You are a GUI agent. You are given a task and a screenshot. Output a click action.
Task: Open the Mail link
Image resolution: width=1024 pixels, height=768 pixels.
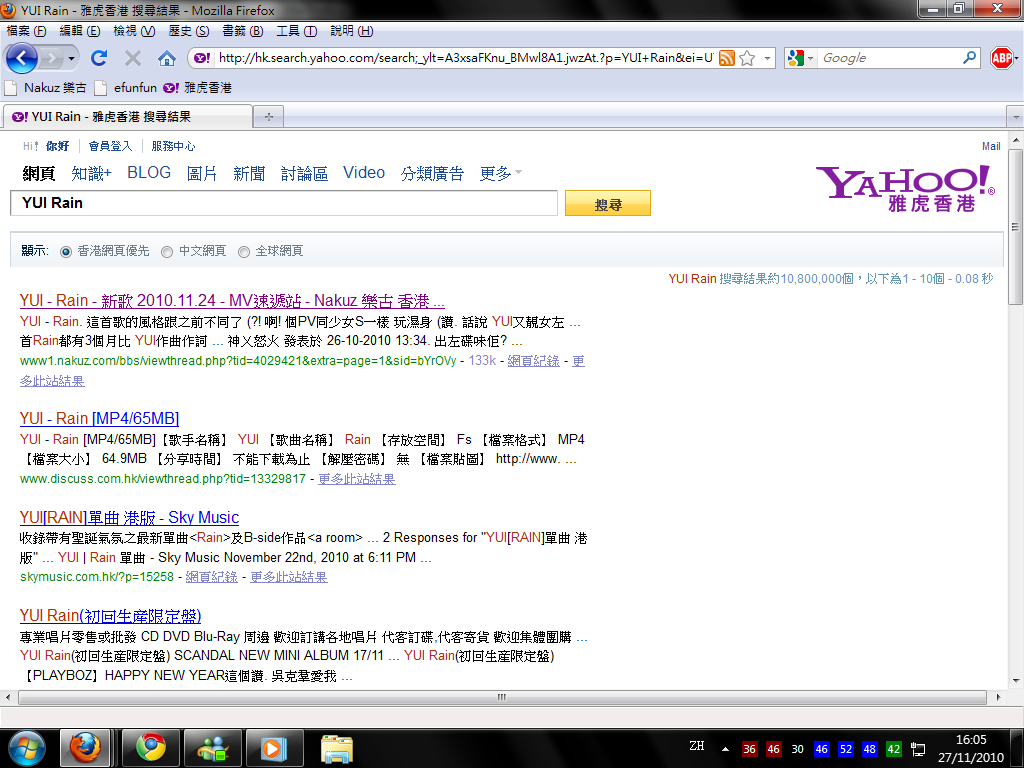[x=991, y=146]
